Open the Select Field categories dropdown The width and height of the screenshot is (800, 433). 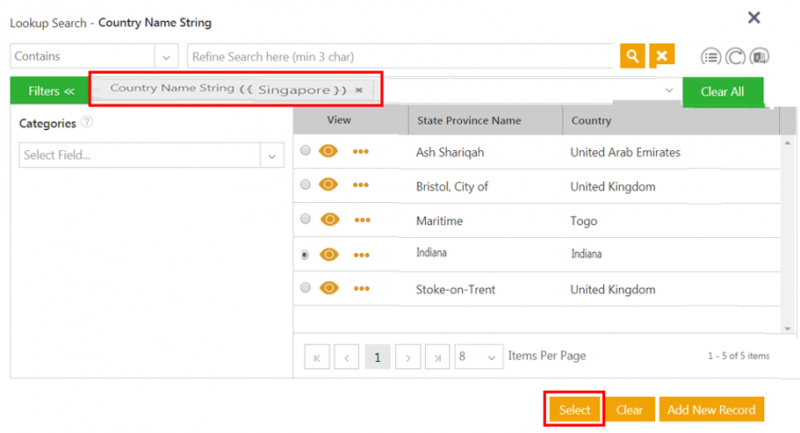click(271, 155)
